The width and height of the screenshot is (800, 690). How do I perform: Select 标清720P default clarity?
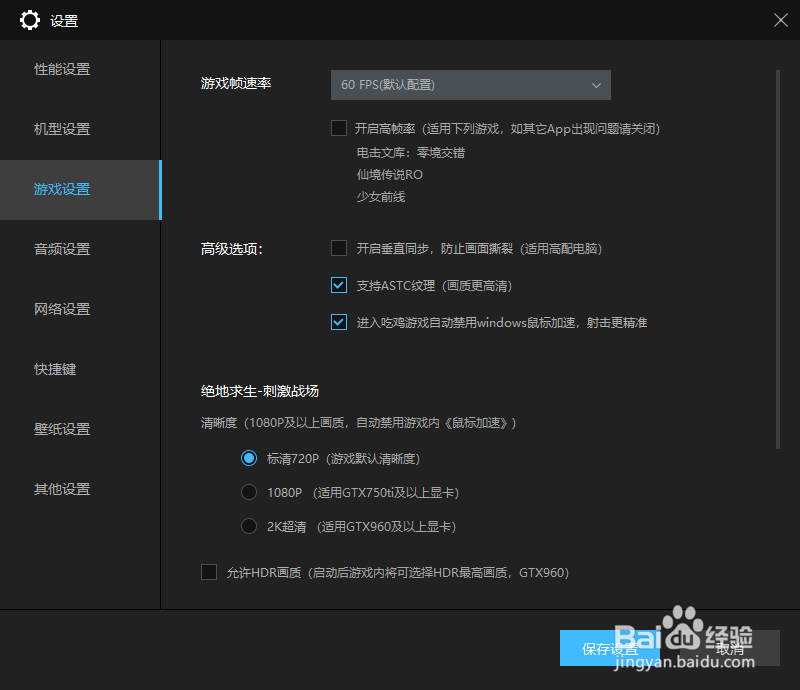tap(249, 458)
